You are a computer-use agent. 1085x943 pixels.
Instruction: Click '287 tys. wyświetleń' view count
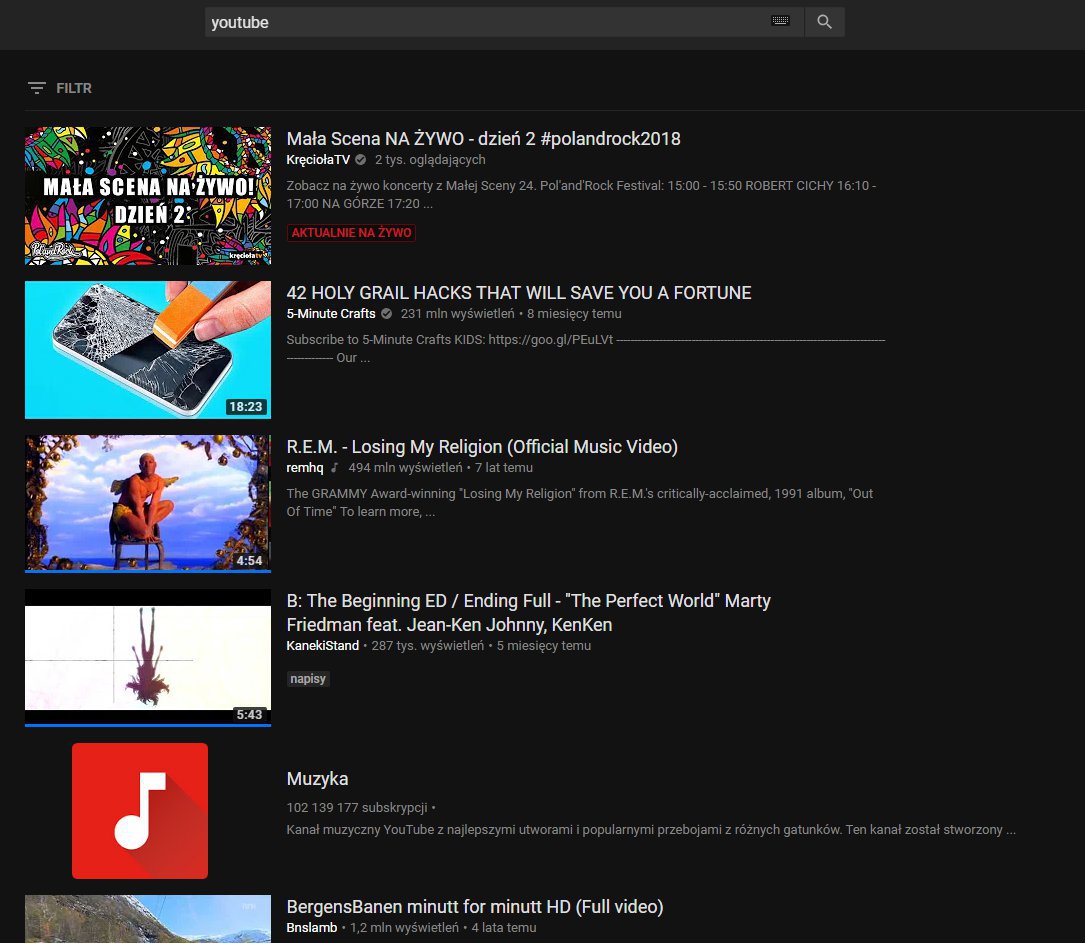[428, 646]
